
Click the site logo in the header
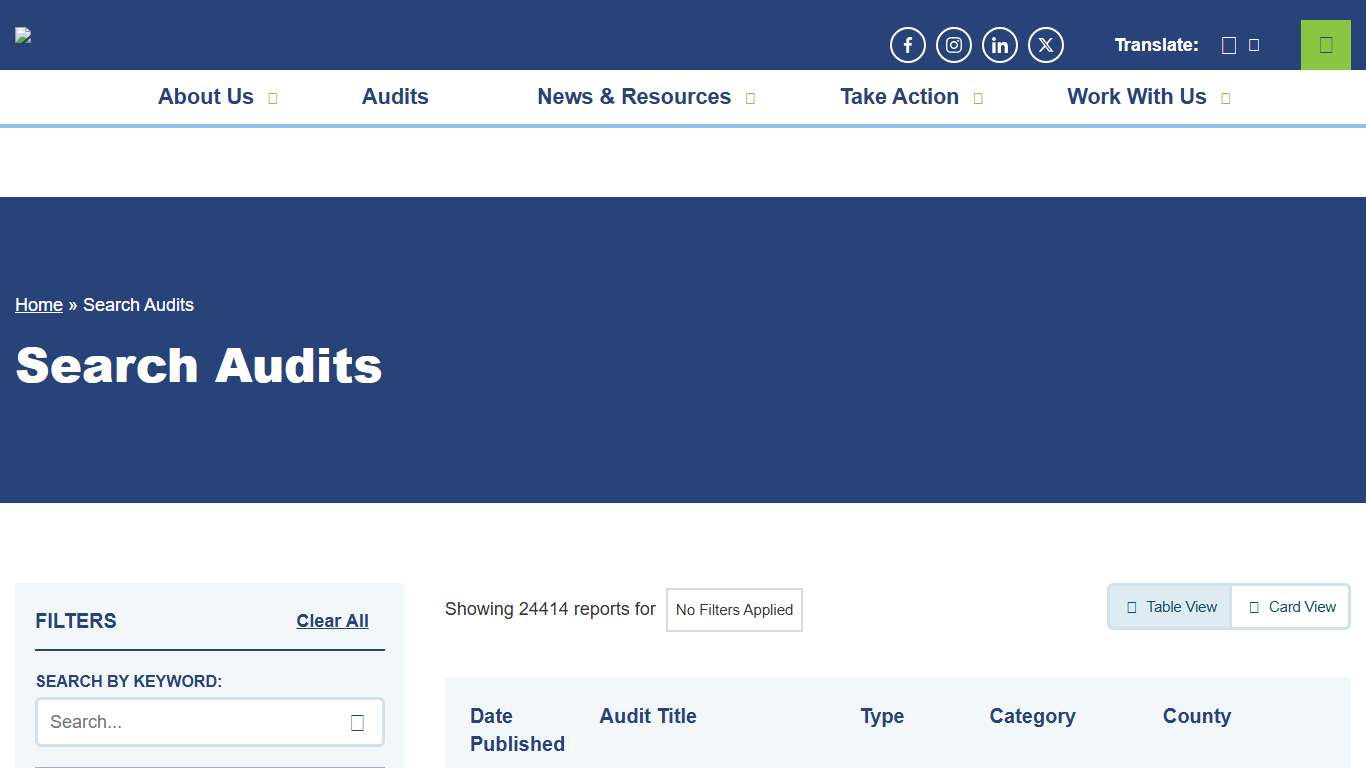(22, 34)
